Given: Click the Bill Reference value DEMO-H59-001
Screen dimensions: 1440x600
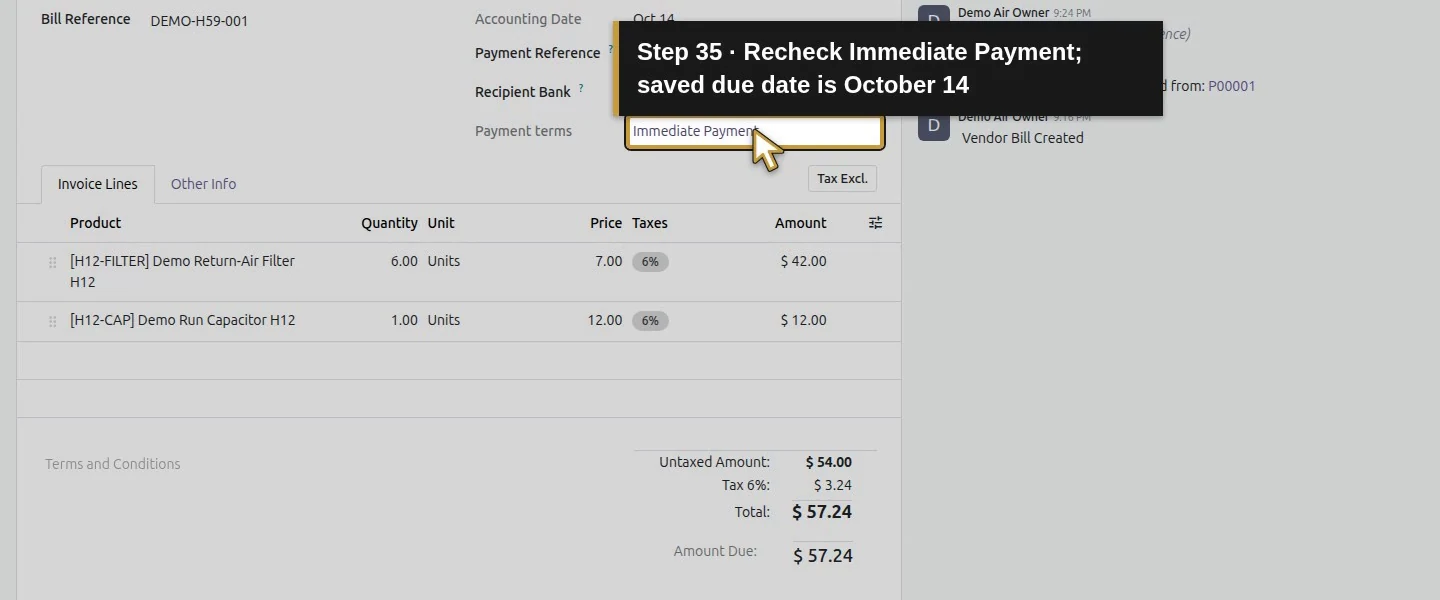Looking at the screenshot, I should click(199, 21).
